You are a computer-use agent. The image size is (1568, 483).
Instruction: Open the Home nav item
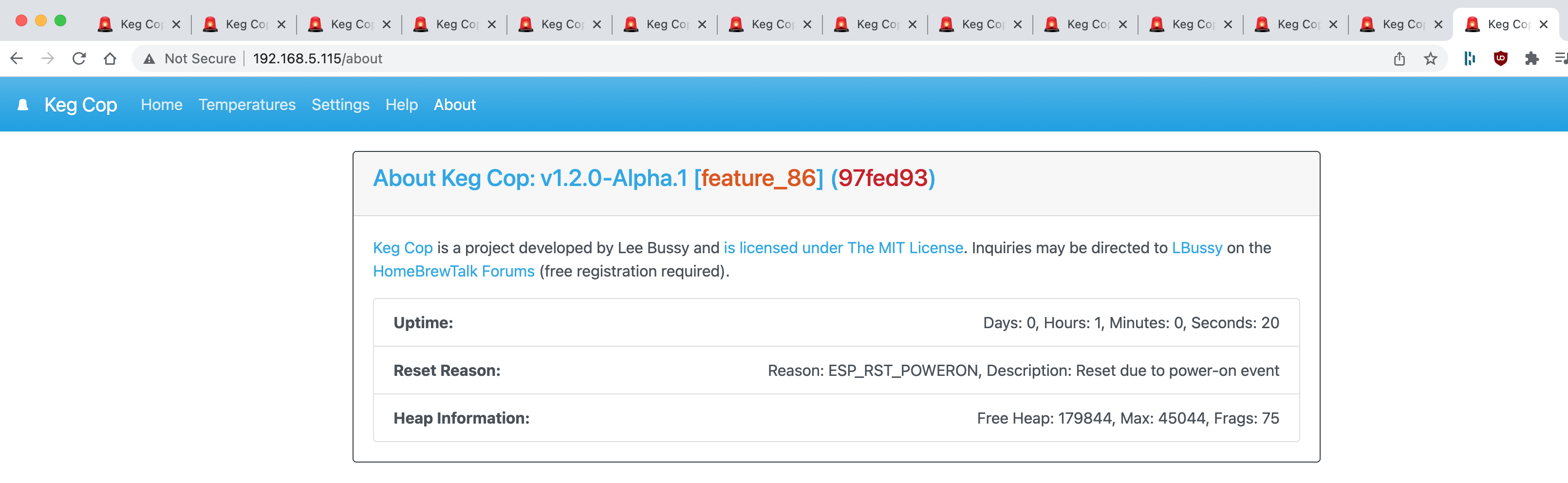161,105
